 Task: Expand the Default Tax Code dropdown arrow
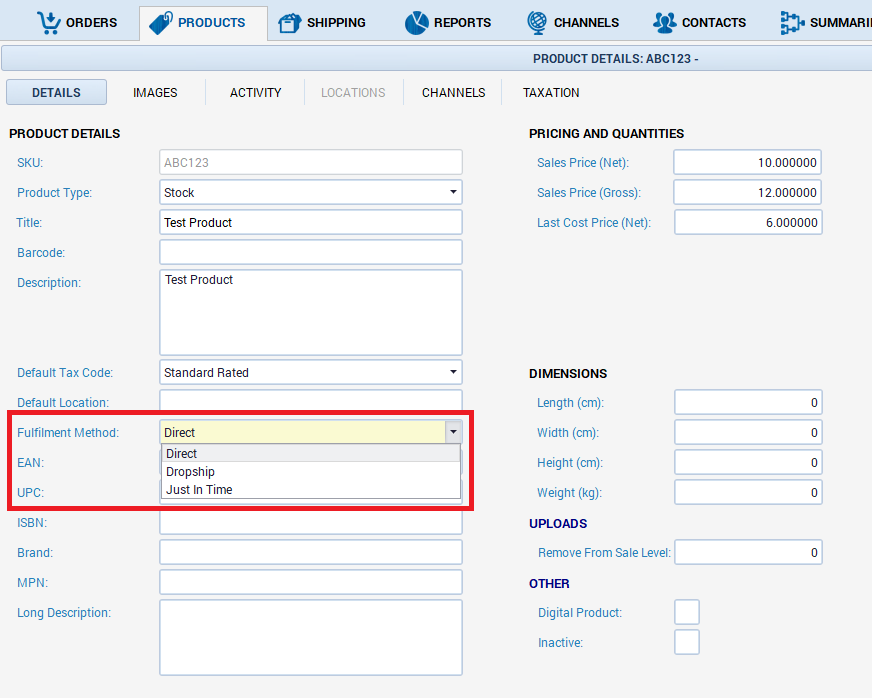(x=453, y=372)
